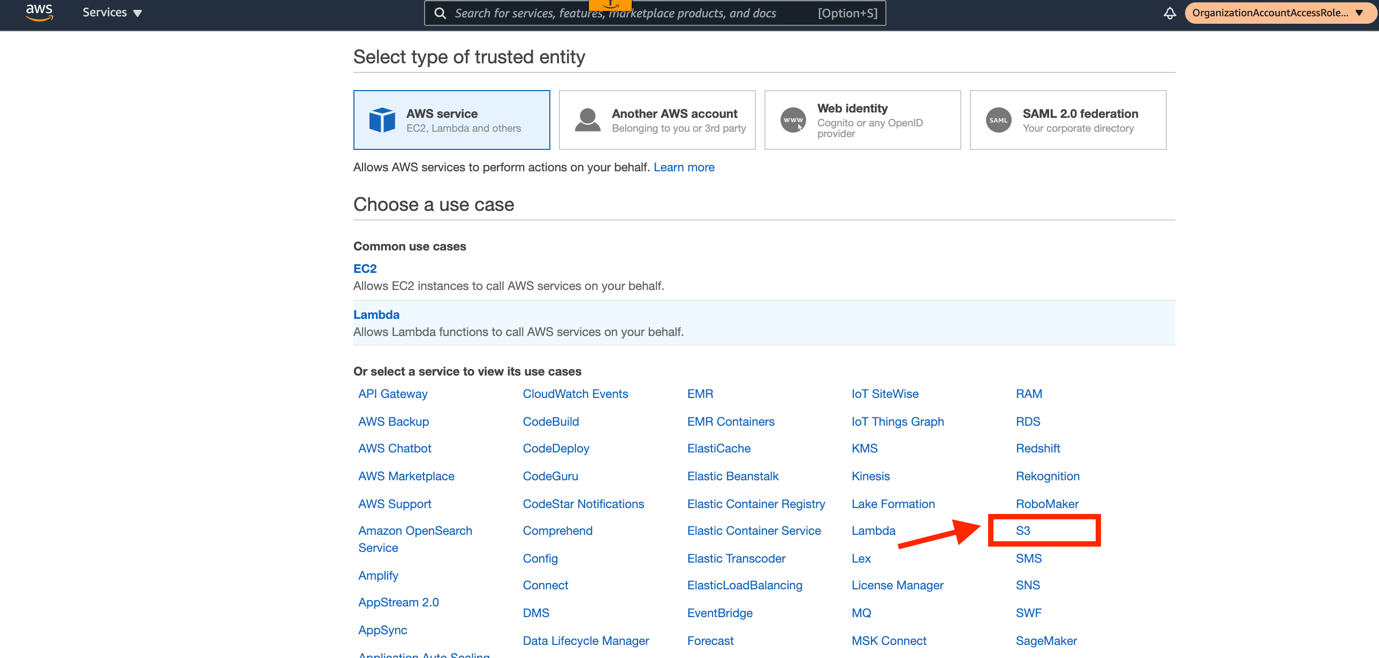Select AWS Support service
Viewport: 1379px width, 658px height.
tap(395, 504)
